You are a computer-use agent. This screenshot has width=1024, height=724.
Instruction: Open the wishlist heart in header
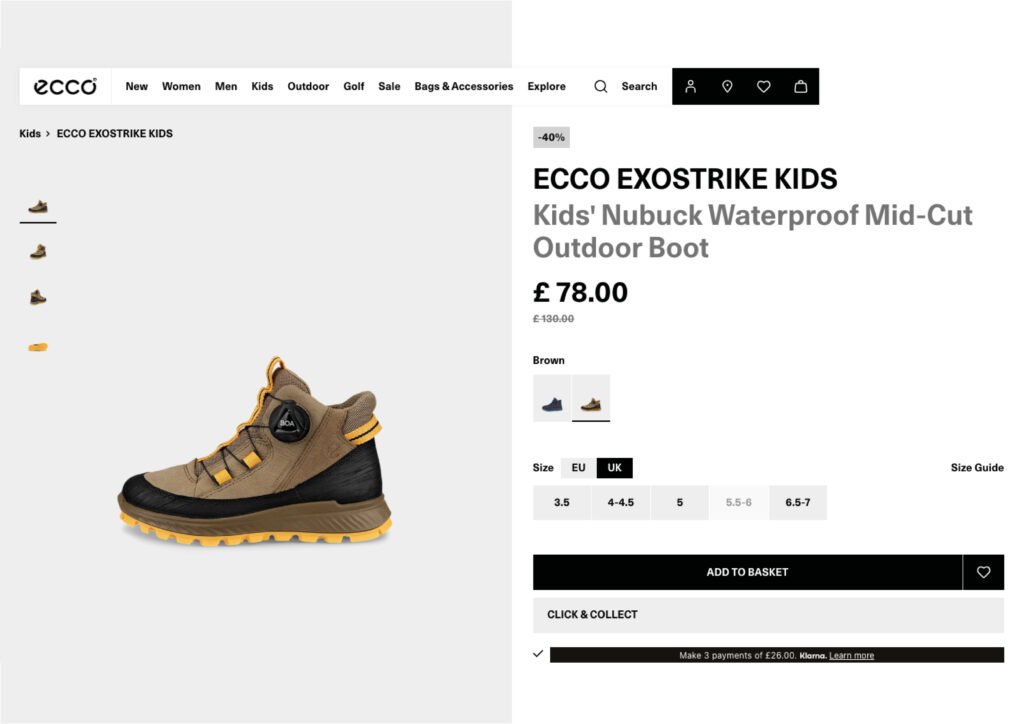click(x=763, y=86)
